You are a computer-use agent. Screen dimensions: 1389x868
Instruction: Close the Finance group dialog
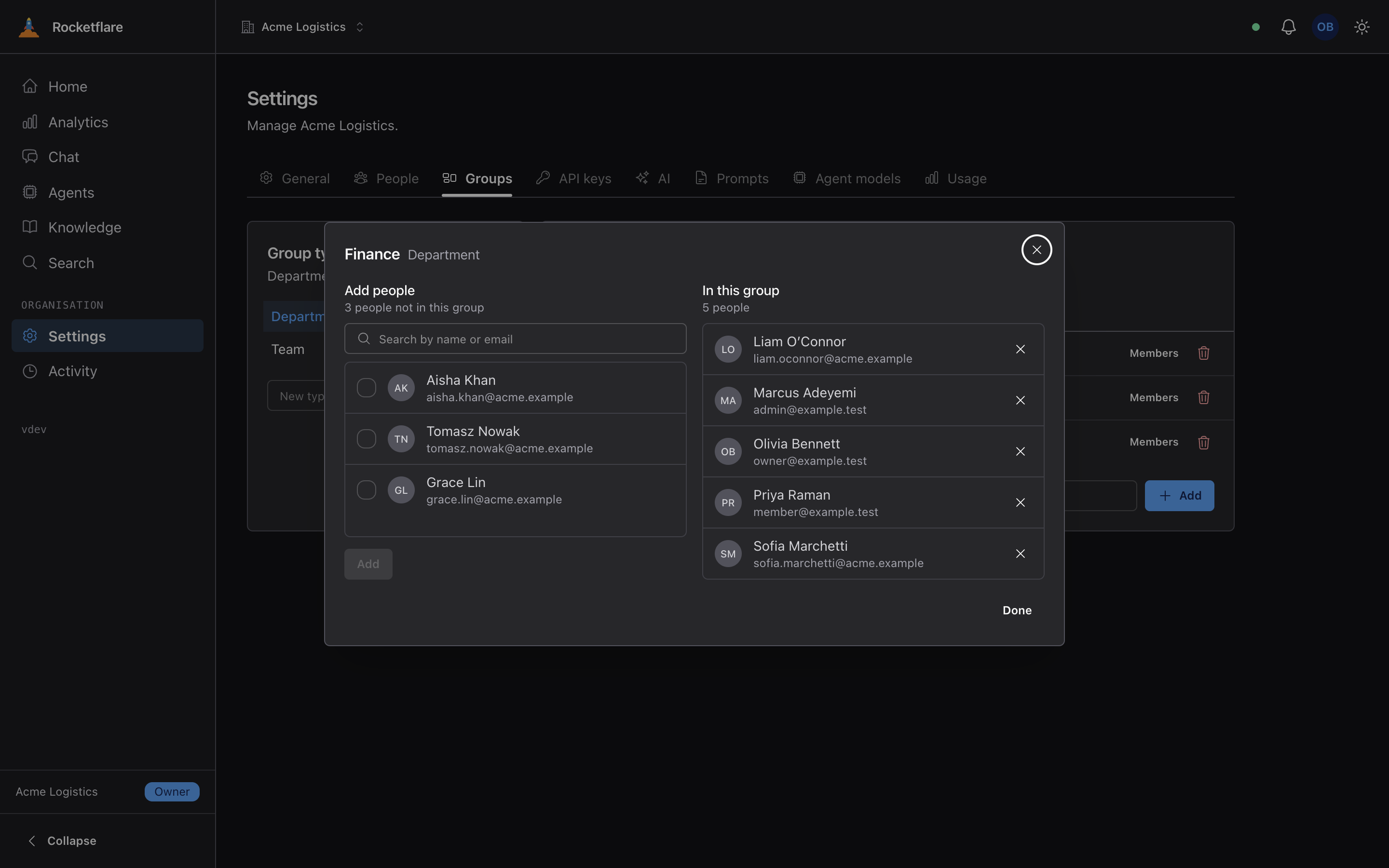[1036, 250]
